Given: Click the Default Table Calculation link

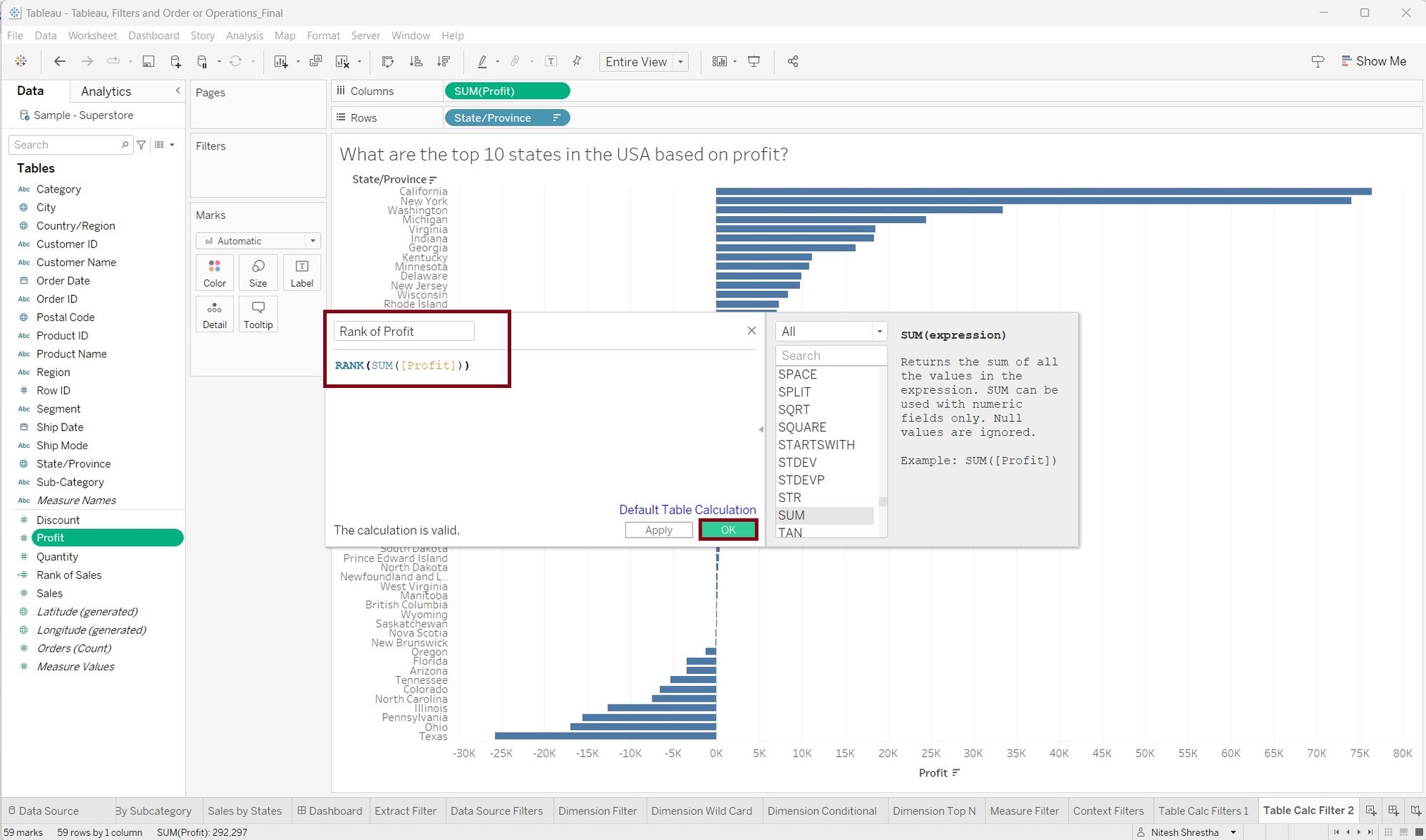Looking at the screenshot, I should coord(687,510).
